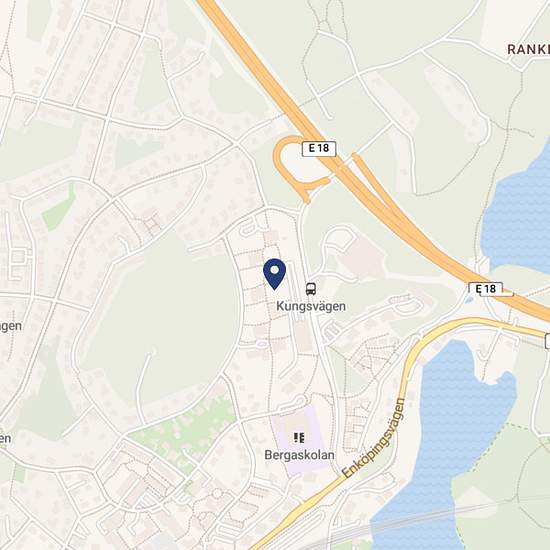Click the Bergaskolan school icon
550x550 pixels.
pos(299,437)
